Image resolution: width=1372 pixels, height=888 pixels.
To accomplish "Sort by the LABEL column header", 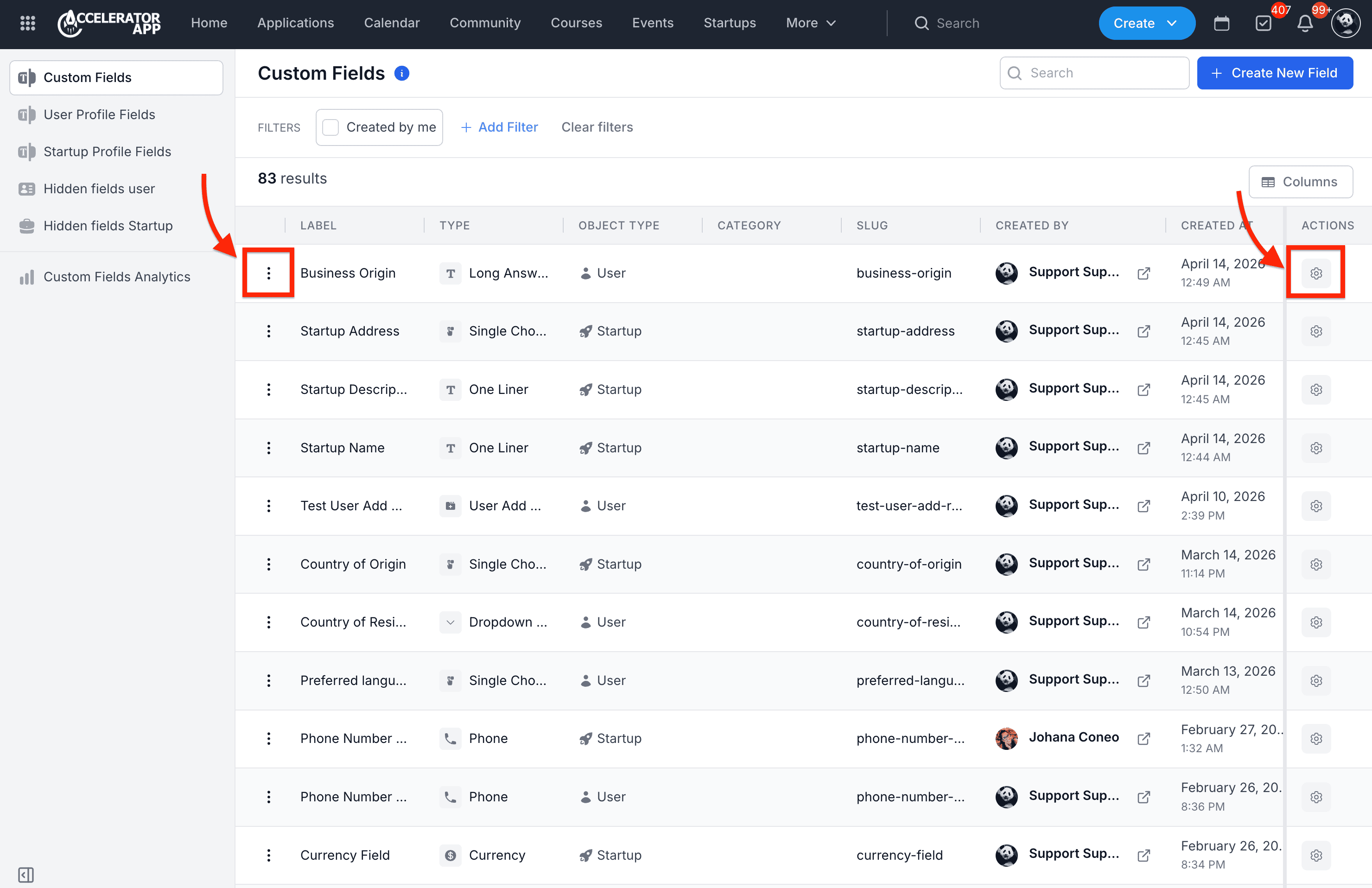I will [x=318, y=225].
